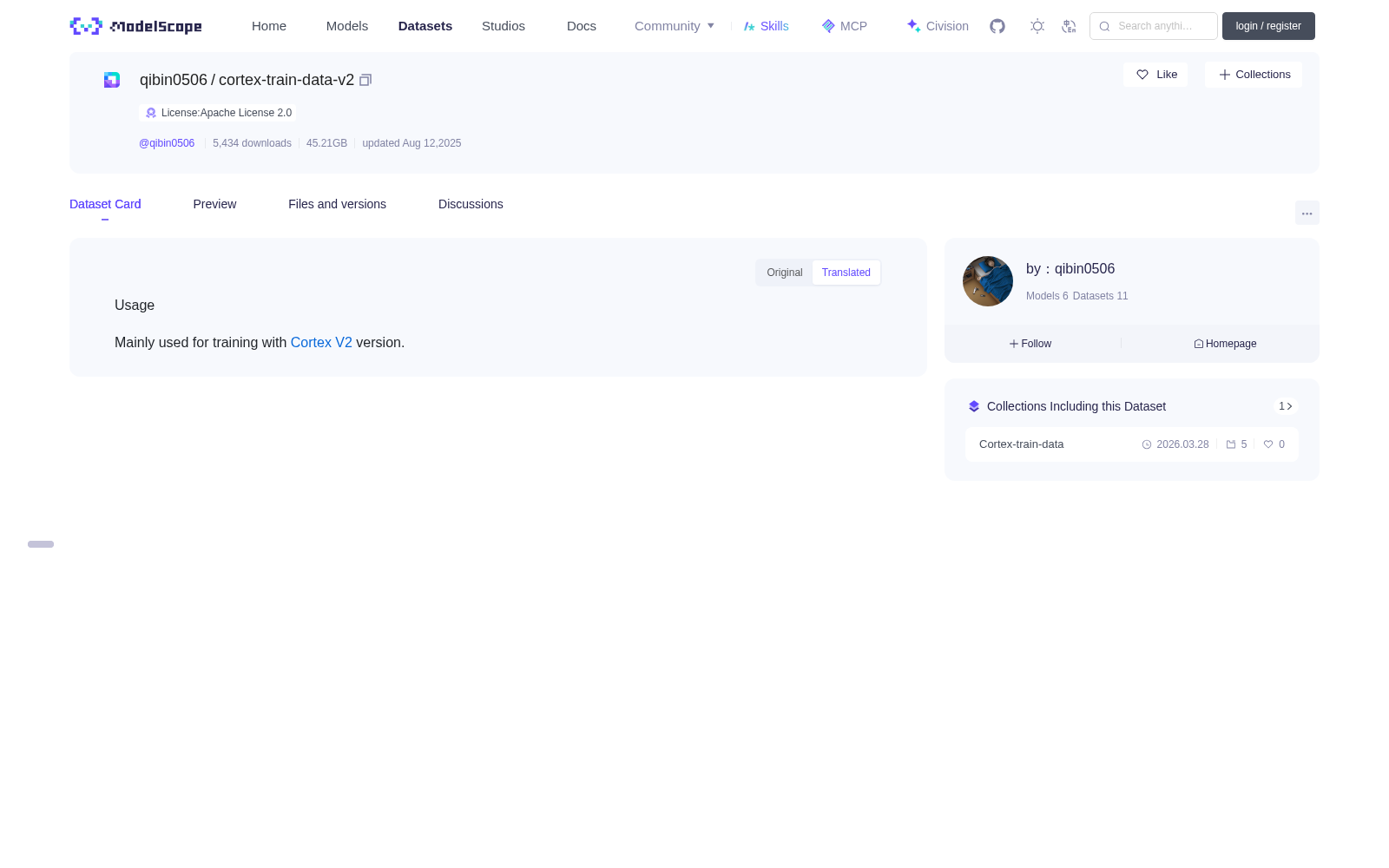Expand the Community dropdown

[x=675, y=26]
